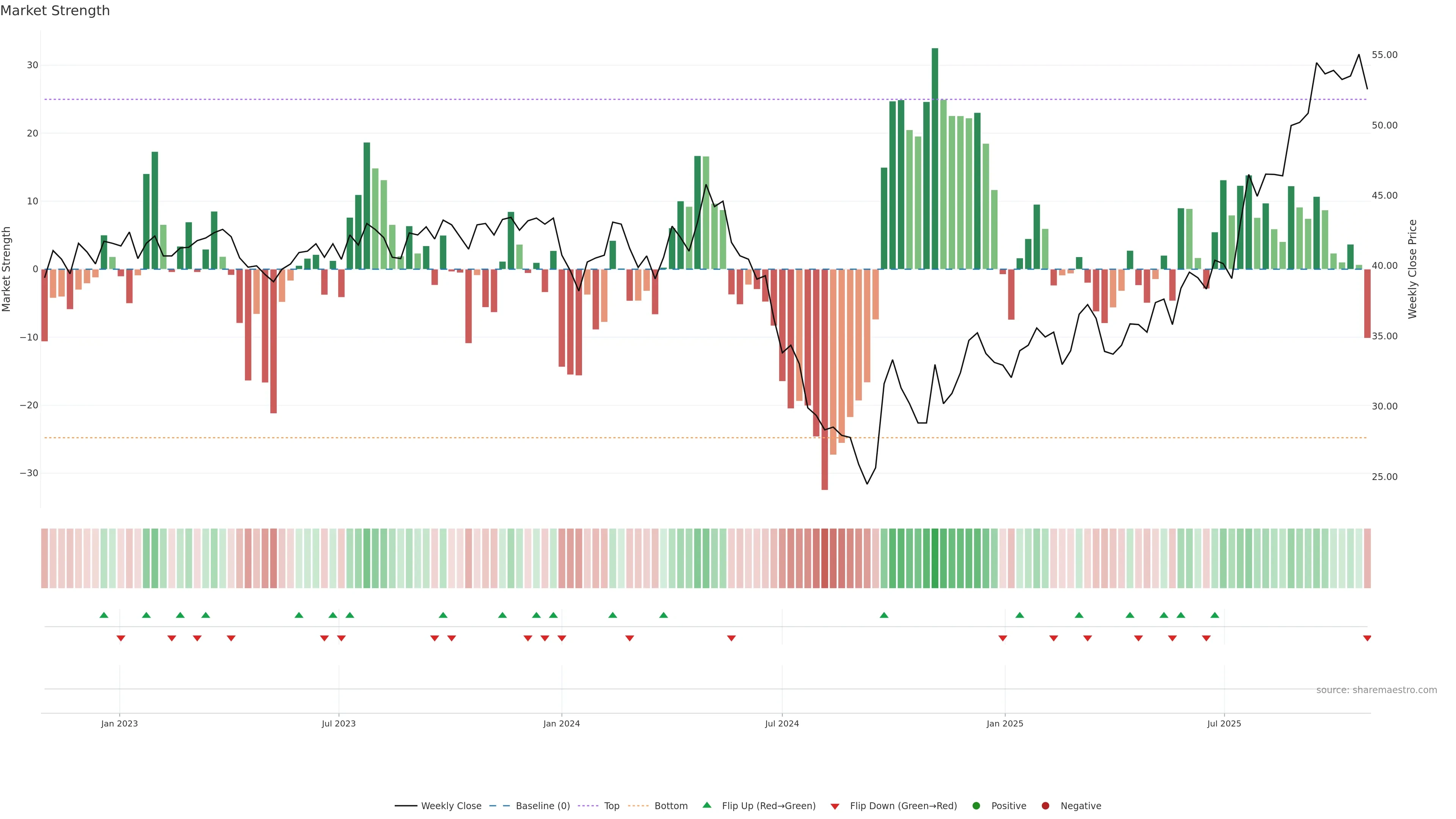Click red Flip Down triangle in legend
Viewport: 1456px width, 819px height.
click(835, 806)
